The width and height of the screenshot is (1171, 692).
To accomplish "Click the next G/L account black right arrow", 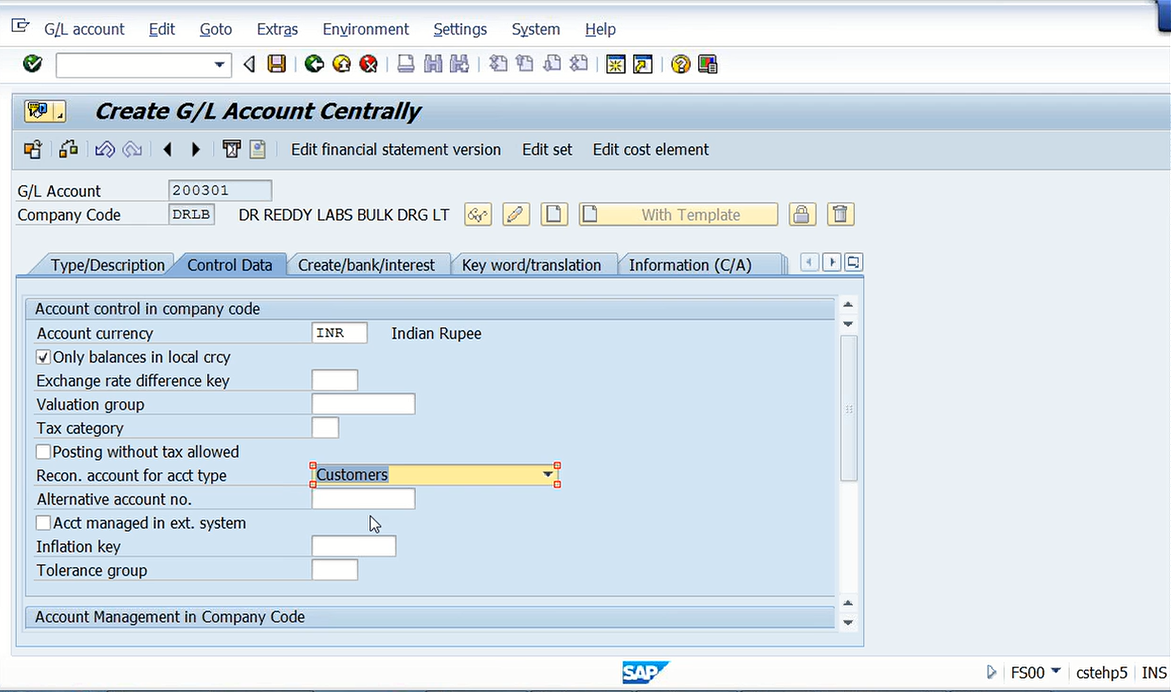I will coord(196,149).
